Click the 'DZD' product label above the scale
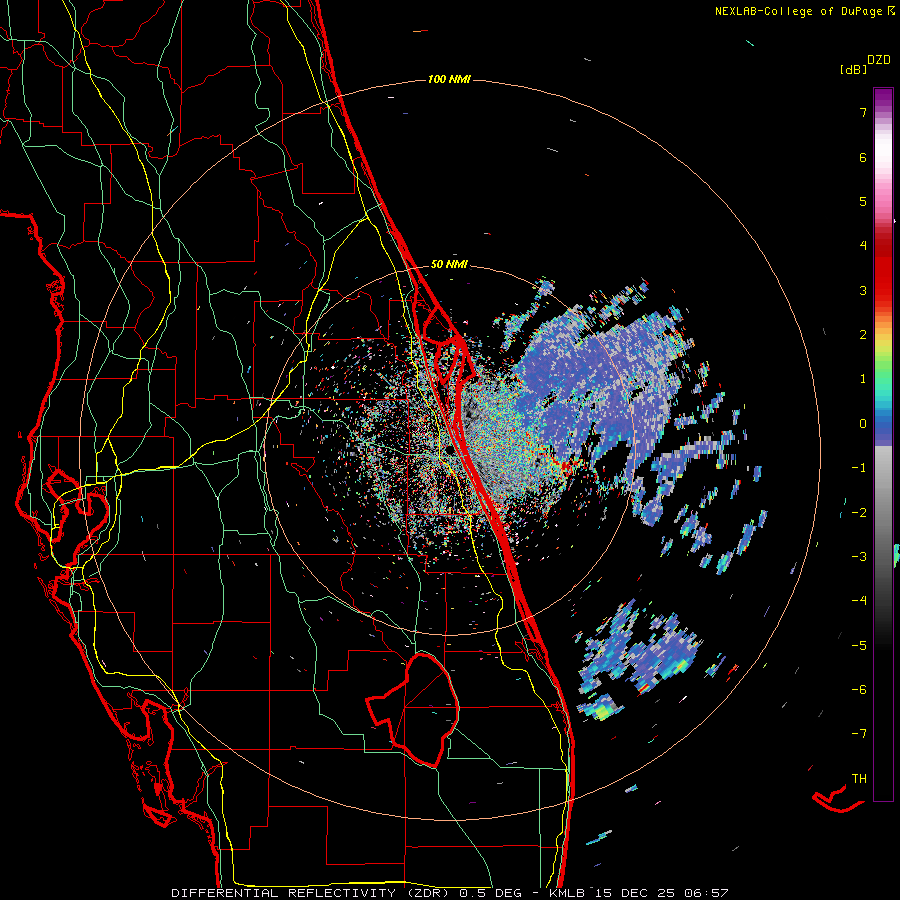900x900 pixels. (878, 60)
